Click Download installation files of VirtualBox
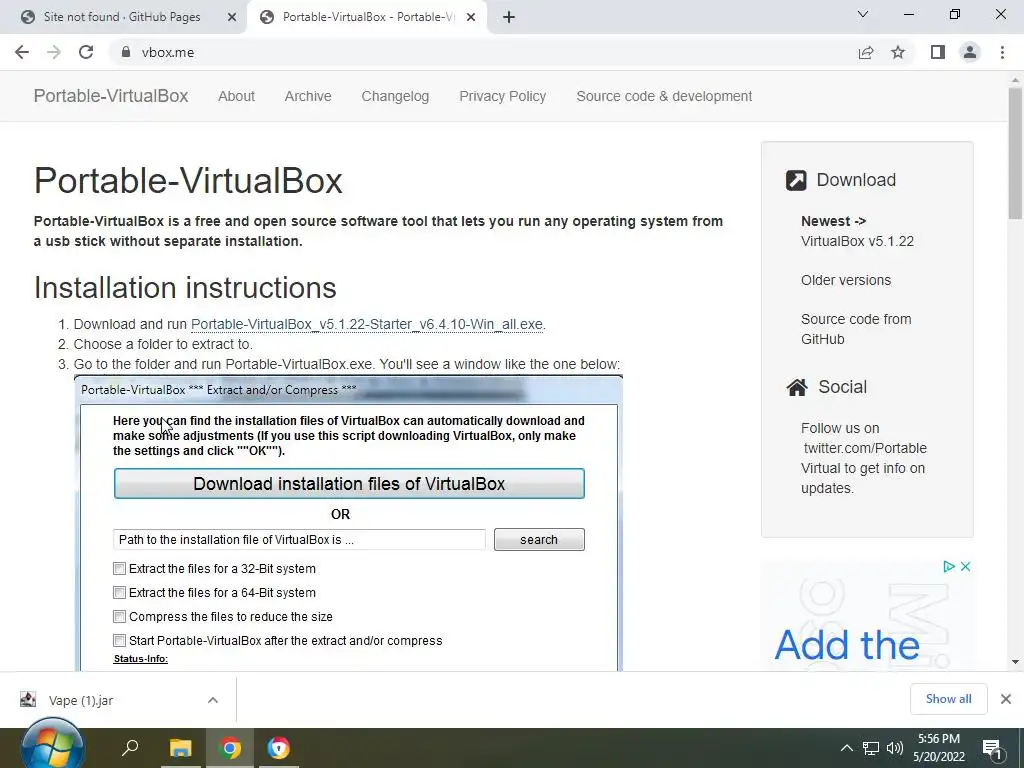The width and height of the screenshot is (1024, 768). click(349, 484)
